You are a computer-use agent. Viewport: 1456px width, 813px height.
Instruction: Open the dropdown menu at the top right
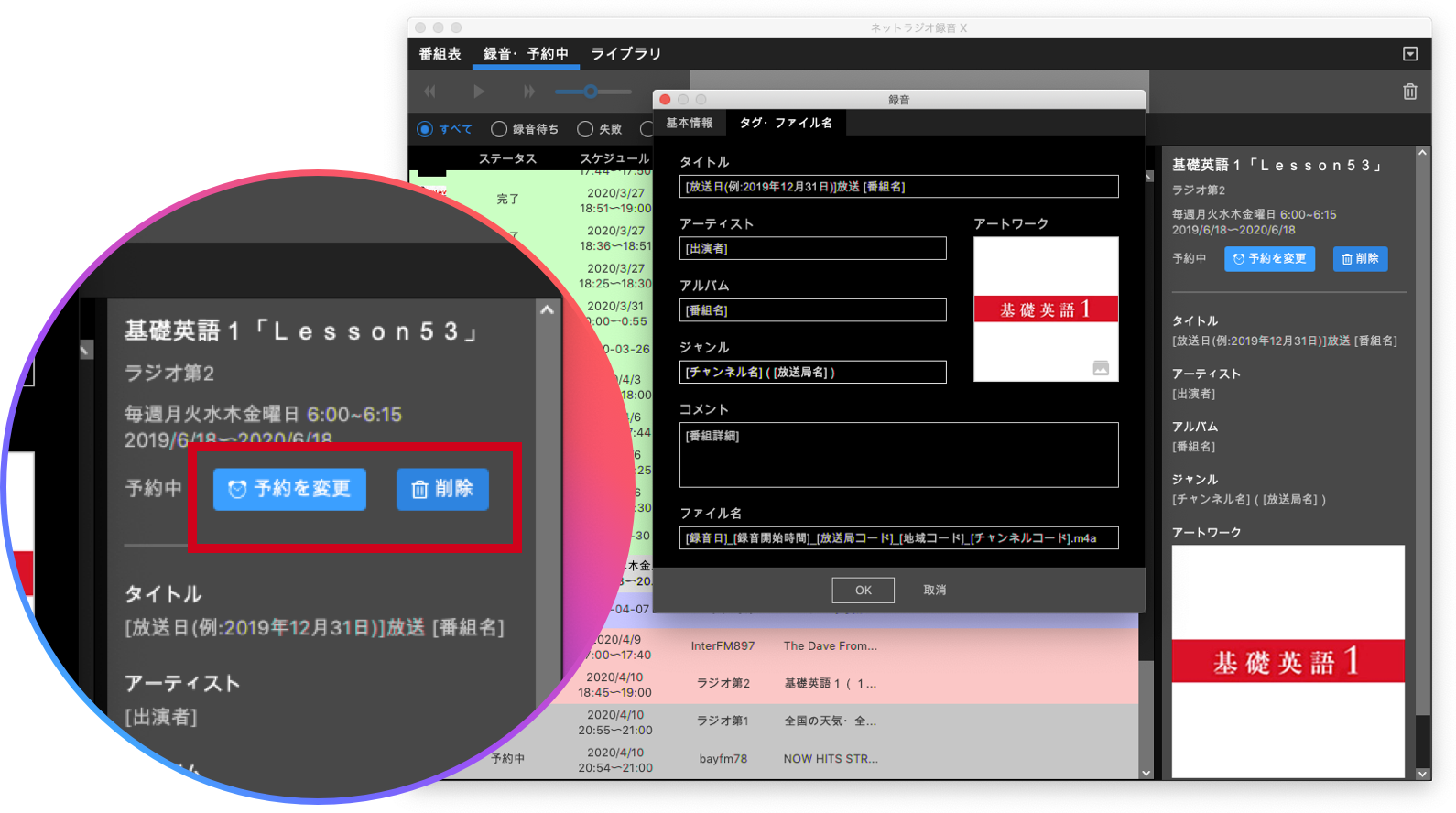pos(1409,54)
